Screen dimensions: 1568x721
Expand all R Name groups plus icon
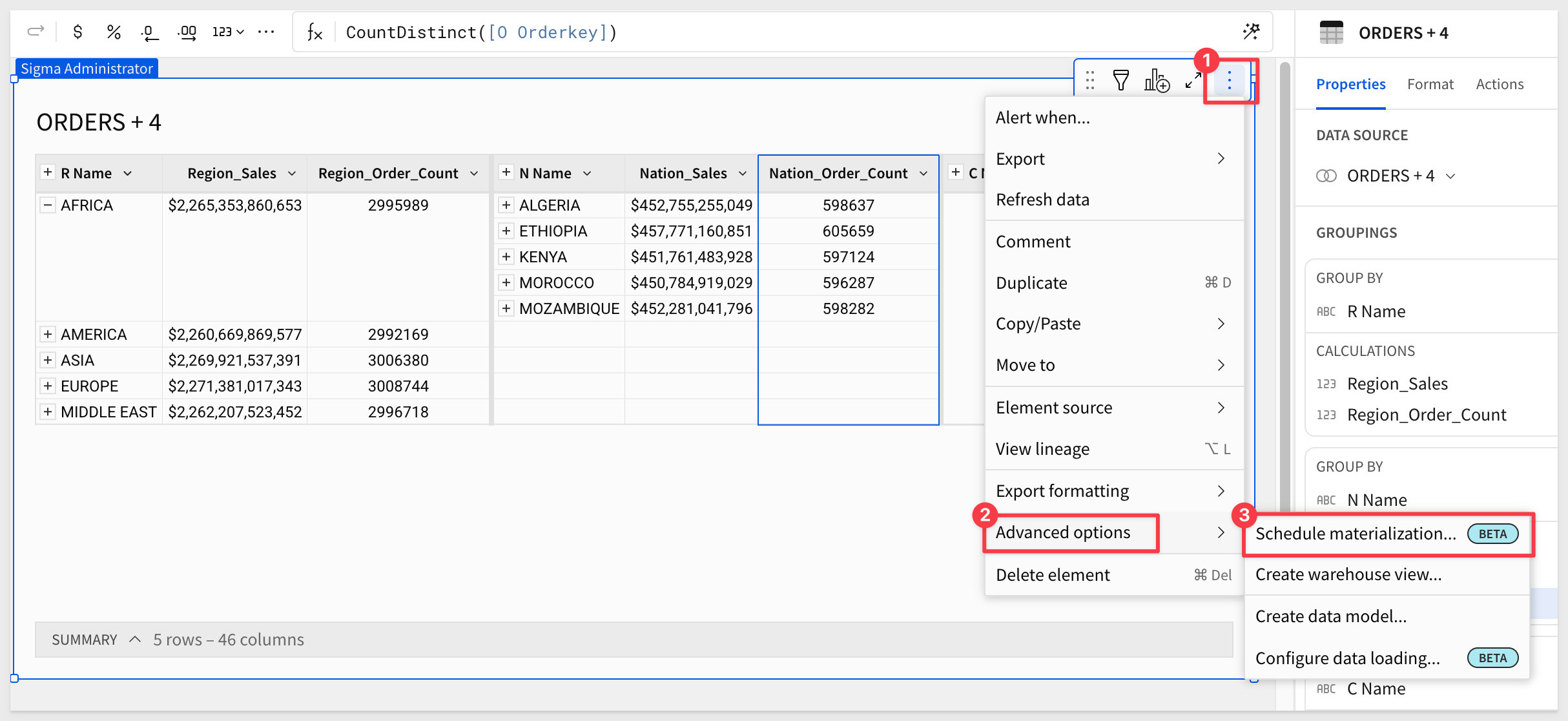pyautogui.click(x=47, y=172)
